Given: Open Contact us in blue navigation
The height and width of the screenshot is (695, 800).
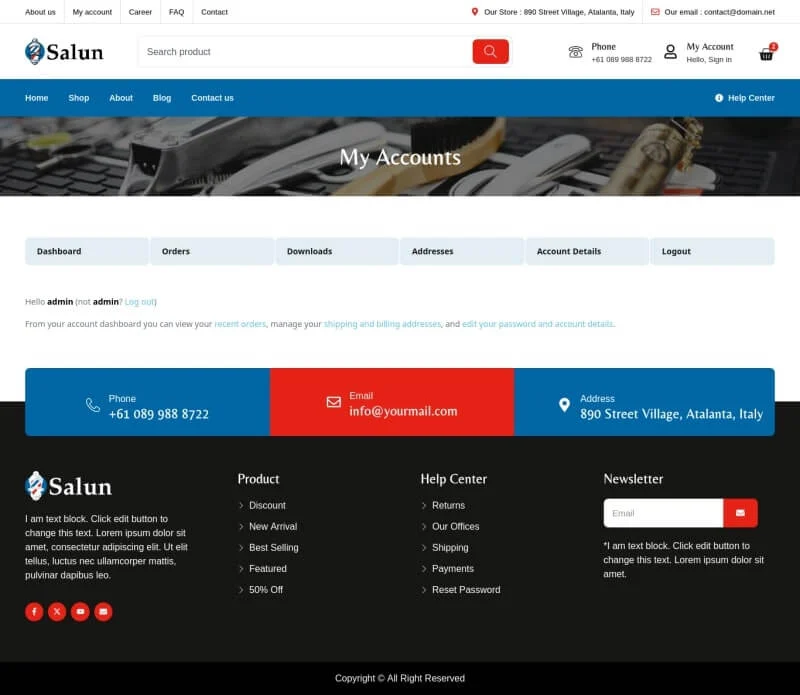Looking at the screenshot, I should click(x=212, y=98).
